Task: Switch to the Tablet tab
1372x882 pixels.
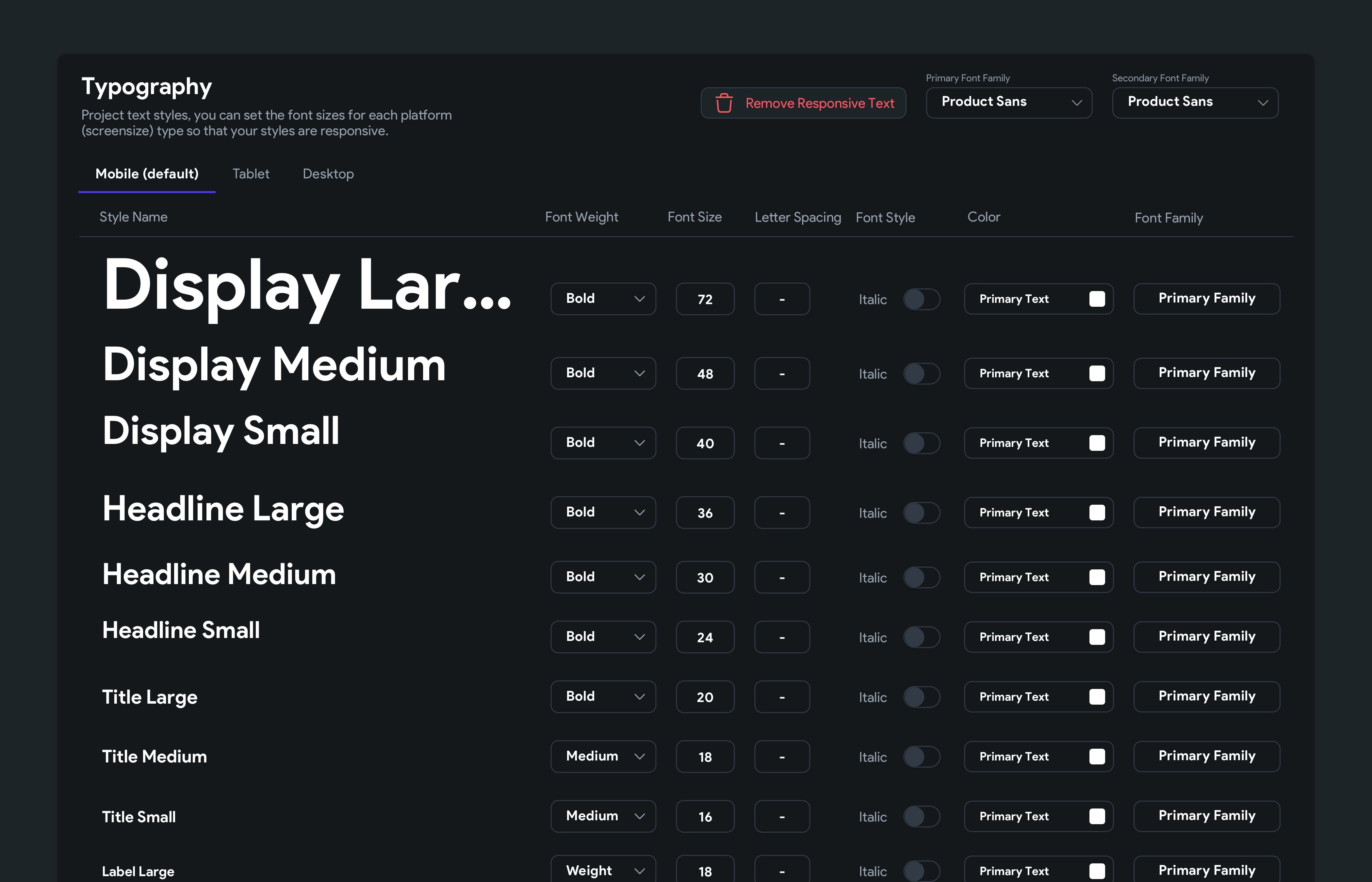Action: click(x=251, y=174)
